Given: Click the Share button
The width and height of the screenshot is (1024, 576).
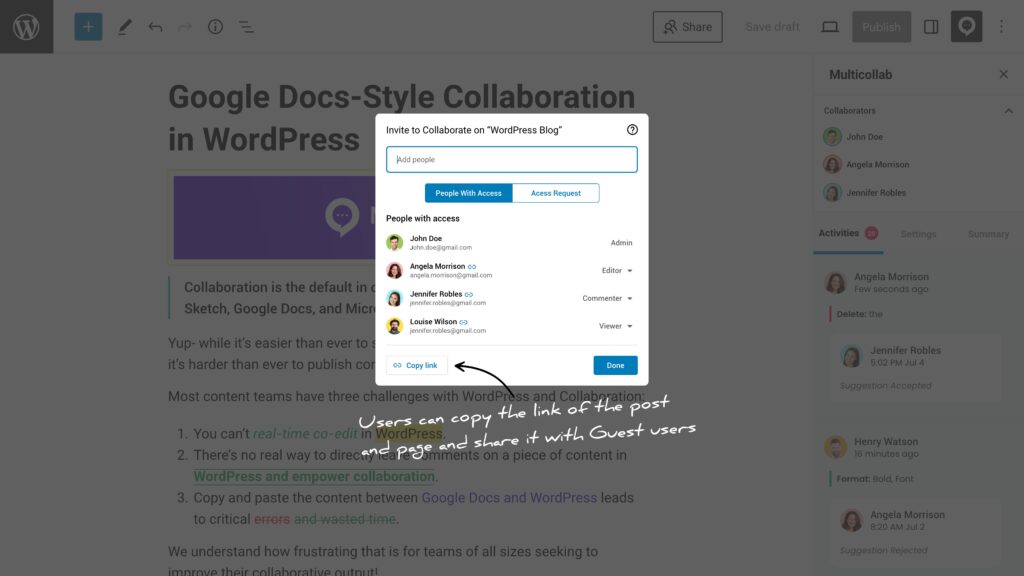Looking at the screenshot, I should click(x=688, y=27).
